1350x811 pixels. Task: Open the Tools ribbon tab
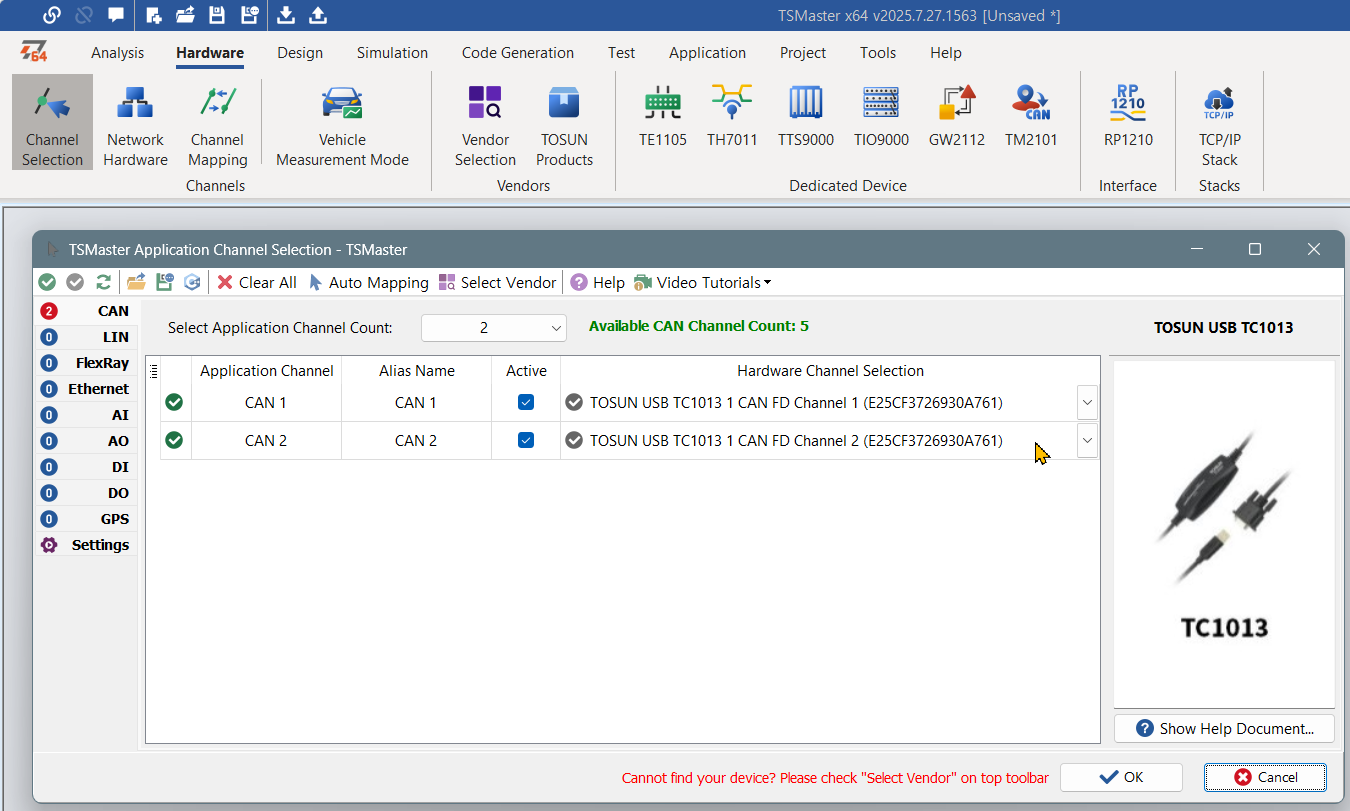tap(878, 53)
